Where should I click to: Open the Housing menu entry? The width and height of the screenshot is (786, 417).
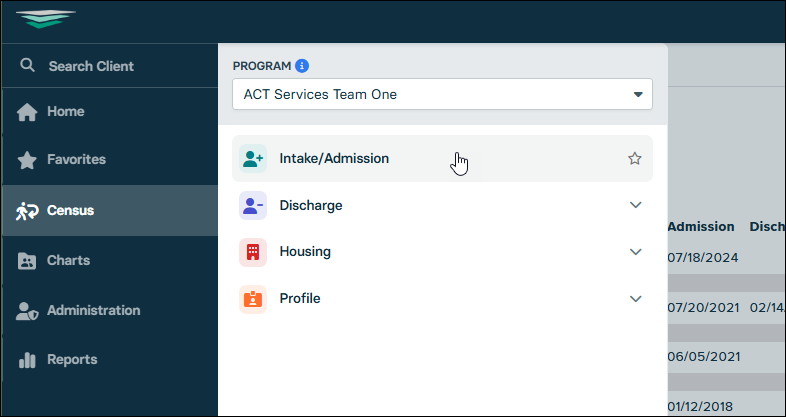[x=305, y=251]
